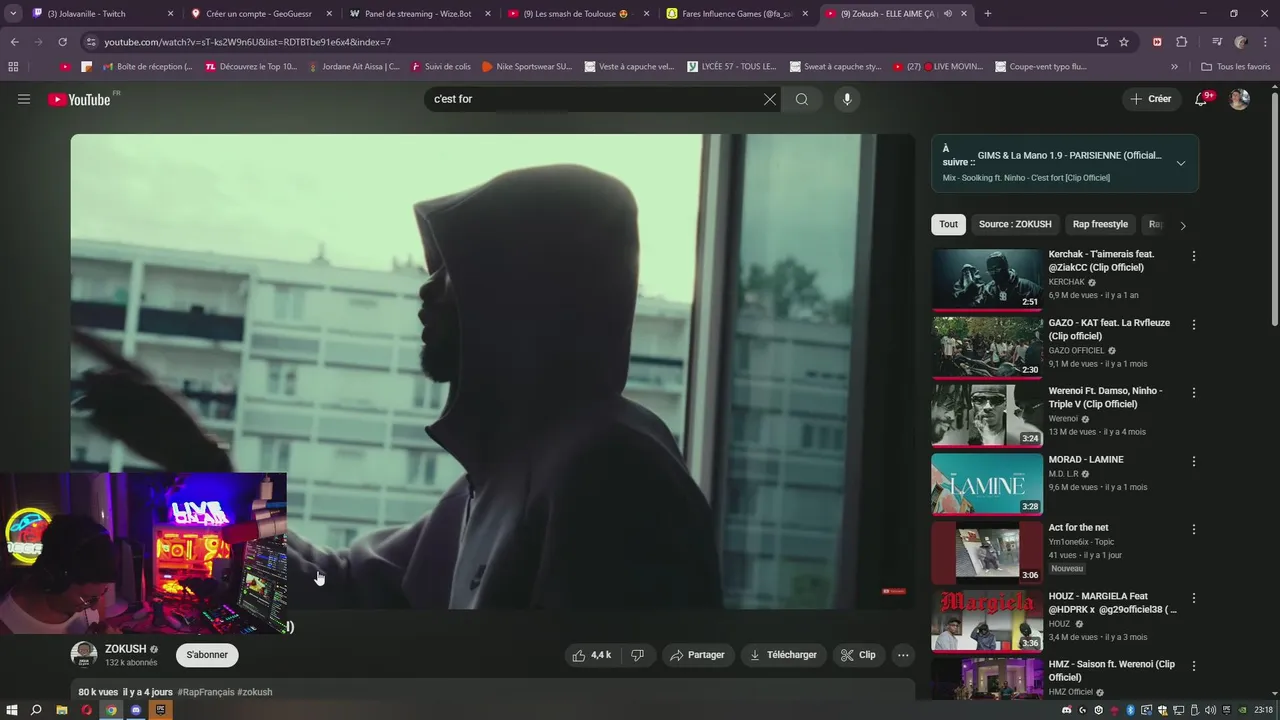Open the tab search dropdown arrow
This screenshot has height=720, width=1280.
tap(13, 14)
